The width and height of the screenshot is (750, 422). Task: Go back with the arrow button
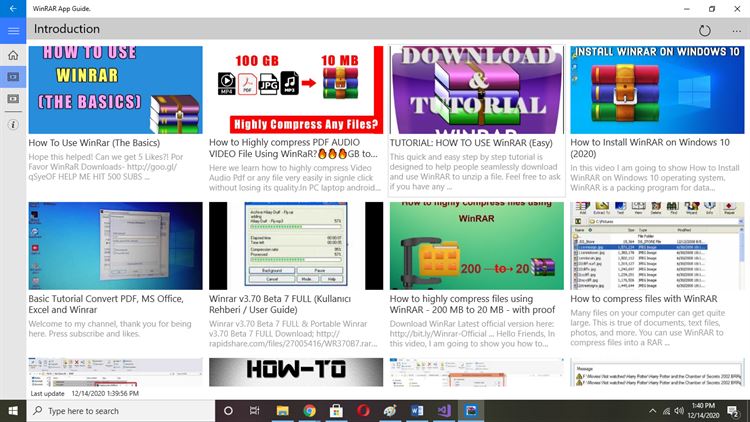pyautogui.click(x=13, y=9)
